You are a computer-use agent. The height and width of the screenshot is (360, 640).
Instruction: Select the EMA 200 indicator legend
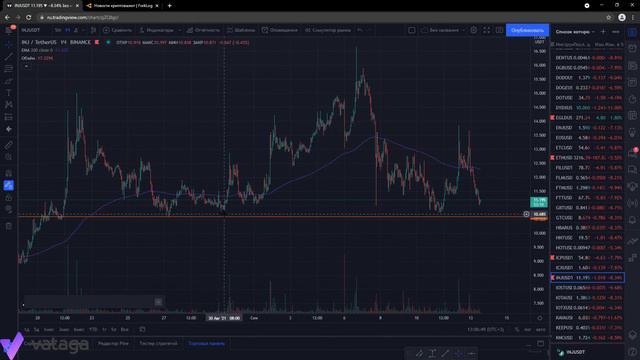tap(45, 50)
